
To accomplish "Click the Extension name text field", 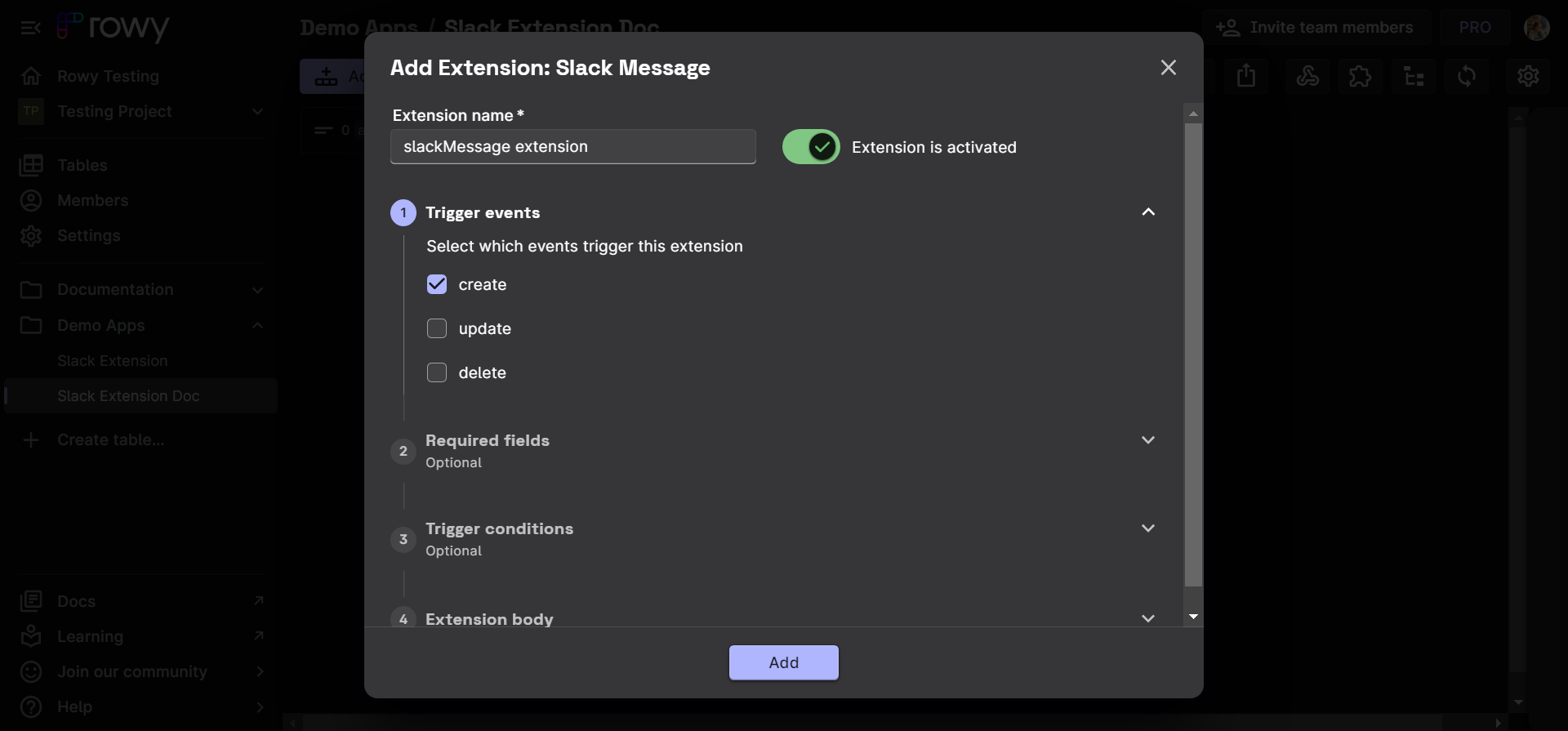I will (x=572, y=147).
